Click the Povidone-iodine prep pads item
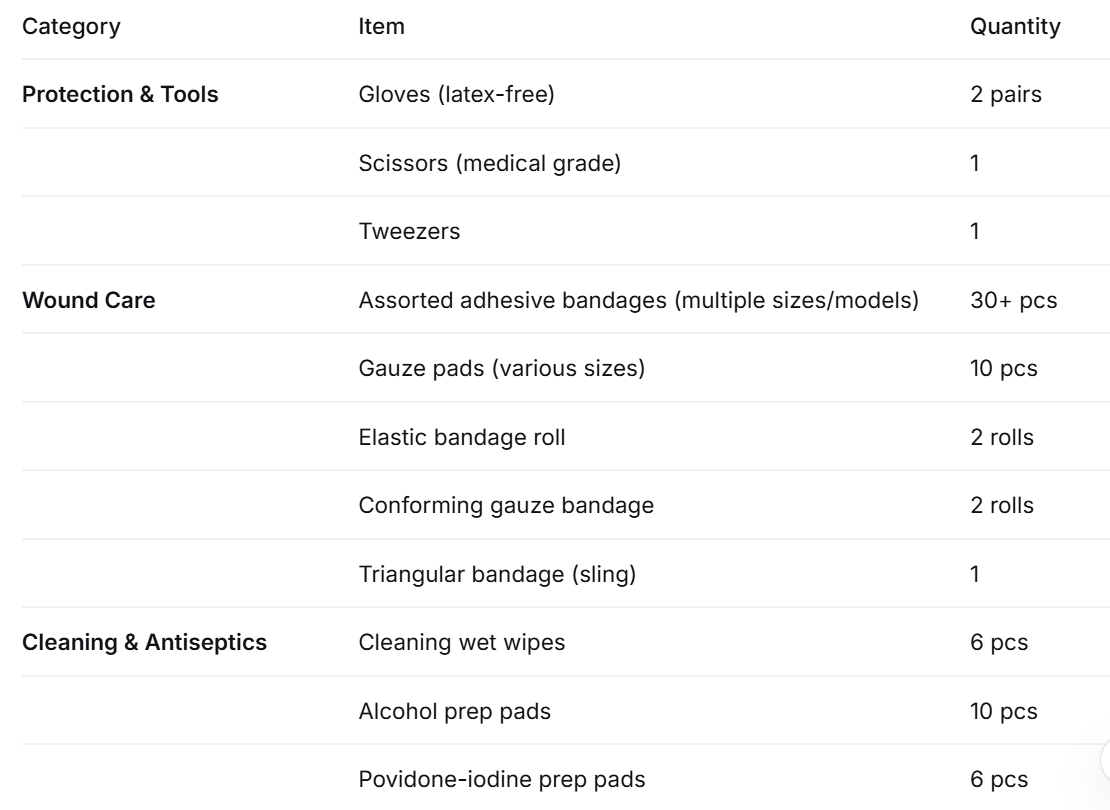1110x810 pixels. click(x=501, y=779)
